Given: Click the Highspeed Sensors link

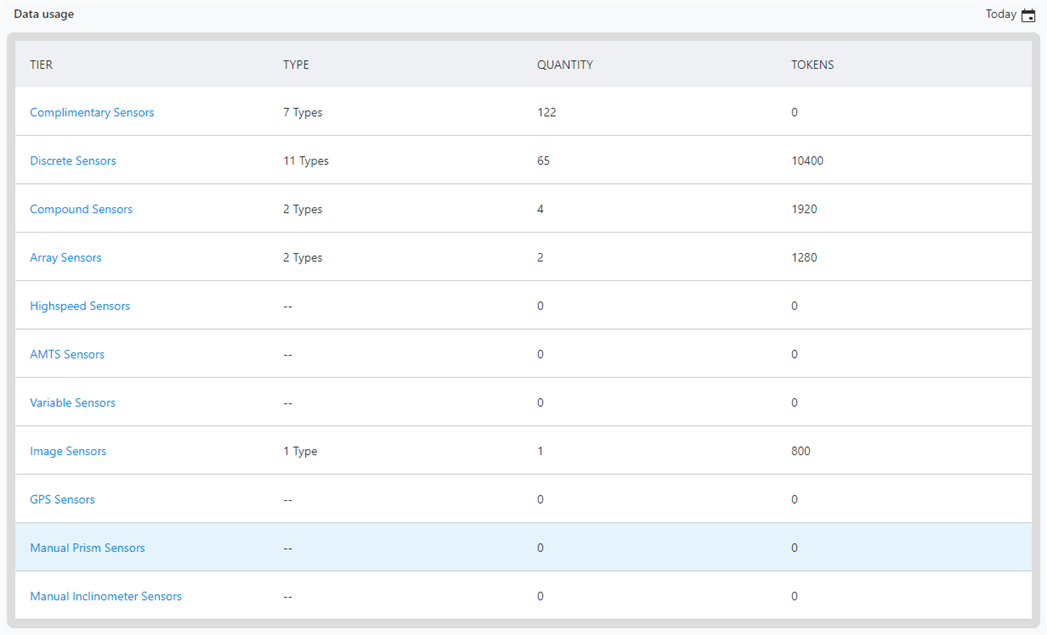Looking at the screenshot, I should point(80,306).
